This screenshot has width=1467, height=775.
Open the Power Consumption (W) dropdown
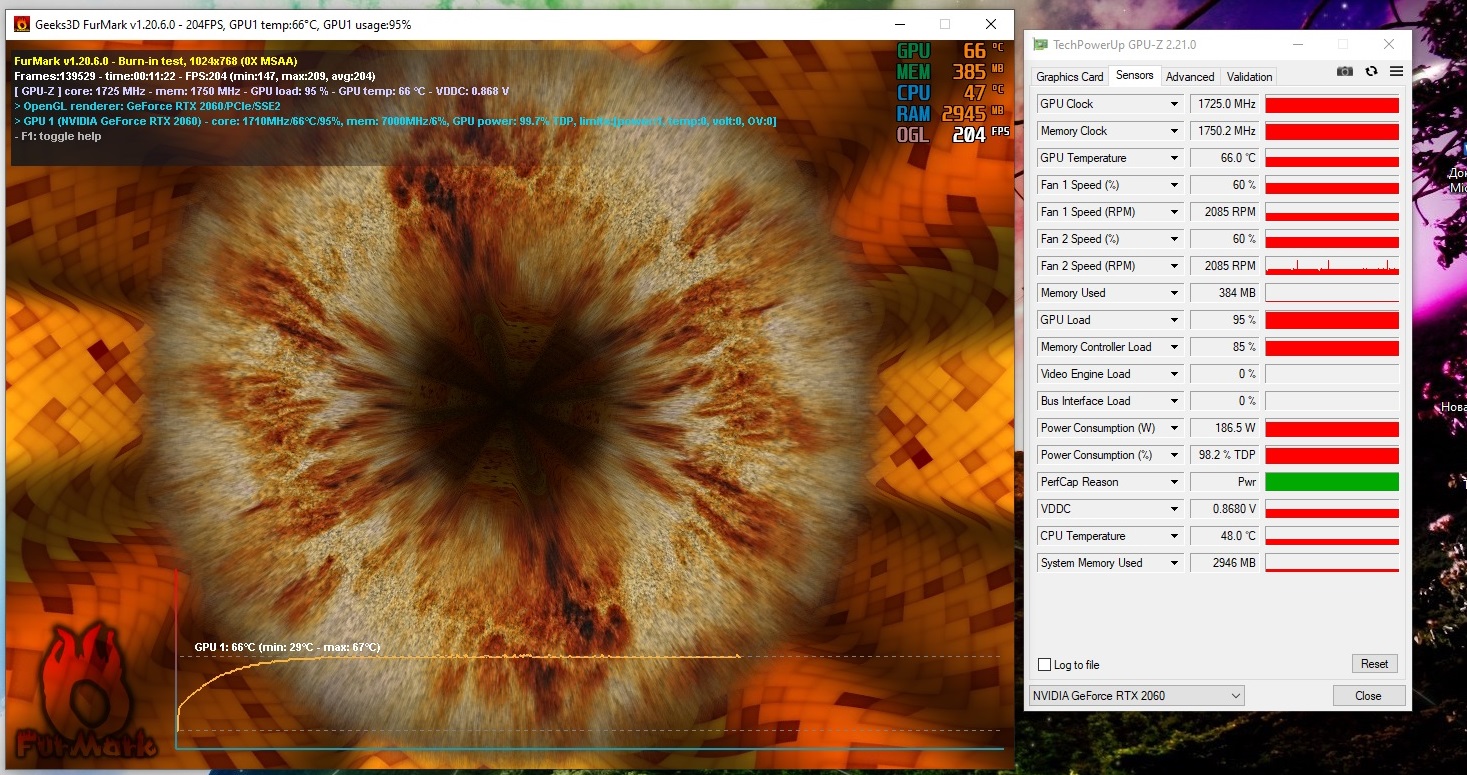tap(1174, 428)
